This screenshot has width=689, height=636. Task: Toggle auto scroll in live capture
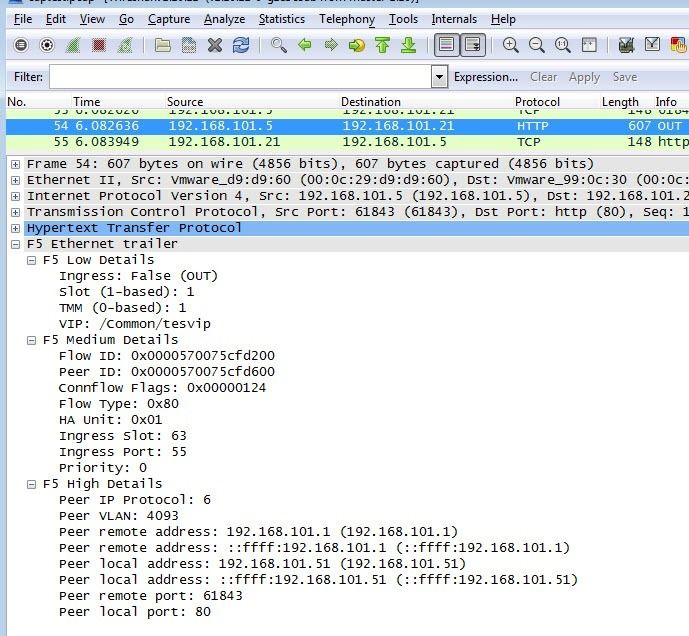473,45
